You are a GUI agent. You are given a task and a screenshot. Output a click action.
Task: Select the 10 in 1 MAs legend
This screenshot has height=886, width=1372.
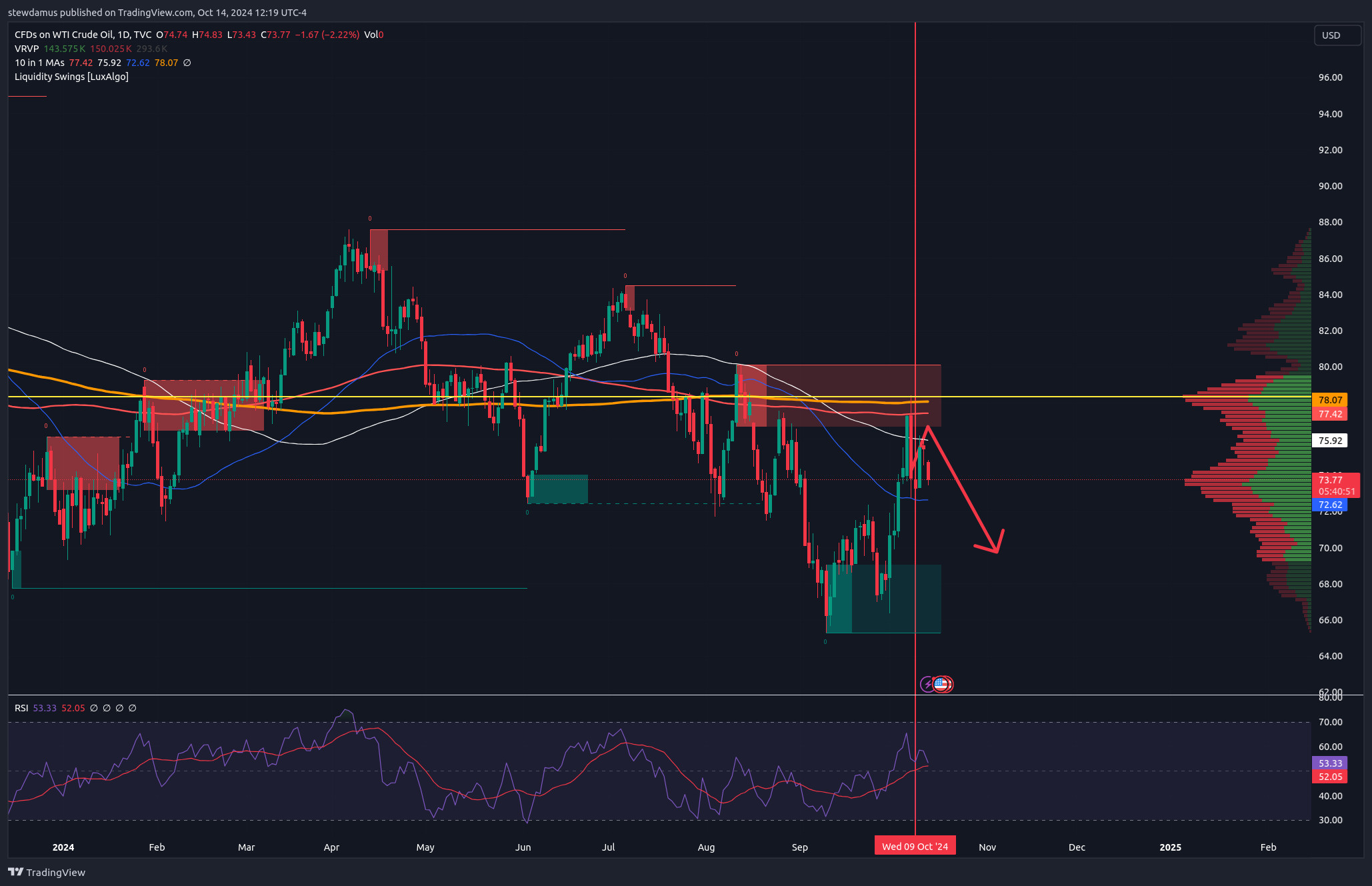(39, 63)
